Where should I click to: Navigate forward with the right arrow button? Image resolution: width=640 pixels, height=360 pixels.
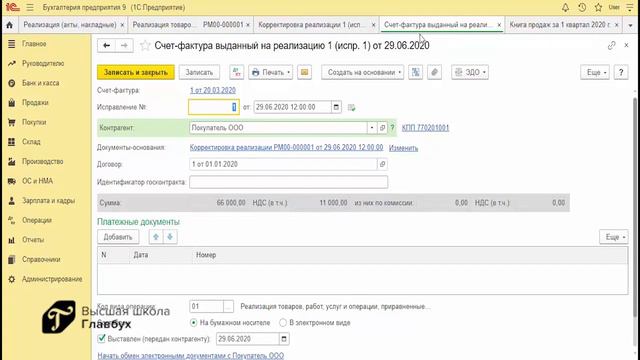point(124,45)
